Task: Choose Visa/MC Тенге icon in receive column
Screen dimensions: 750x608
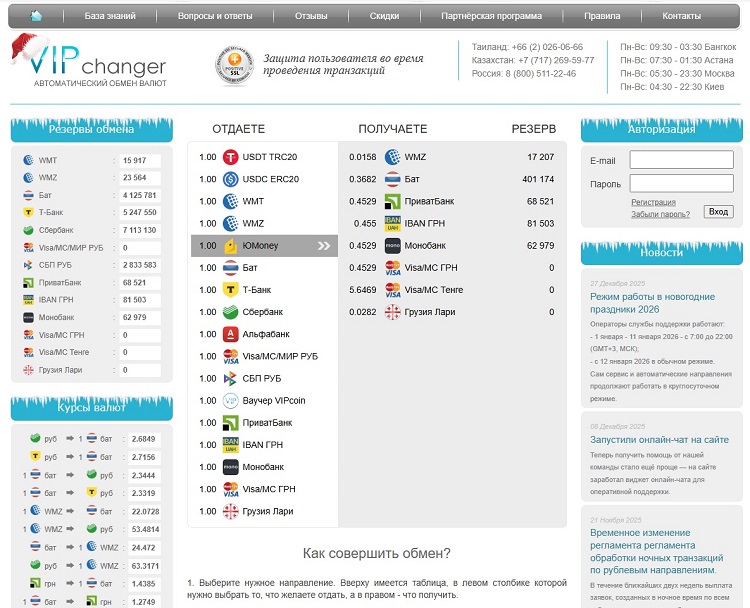Action: (393, 290)
